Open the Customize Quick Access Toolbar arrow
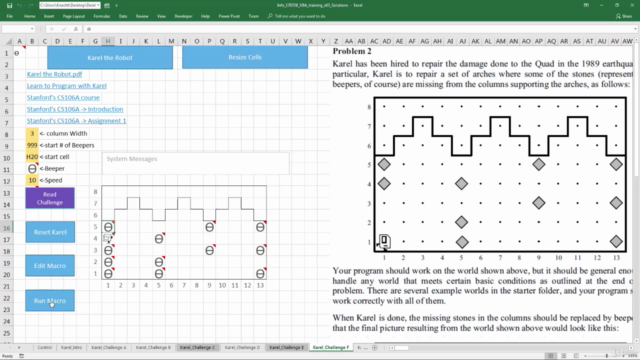The height and width of the screenshot is (360, 640). (x=116, y=5)
